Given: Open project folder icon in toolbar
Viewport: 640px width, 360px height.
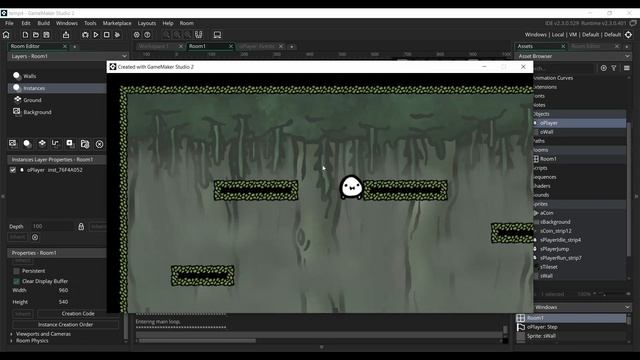Looking at the screenshot, I should tap(36, 35).
